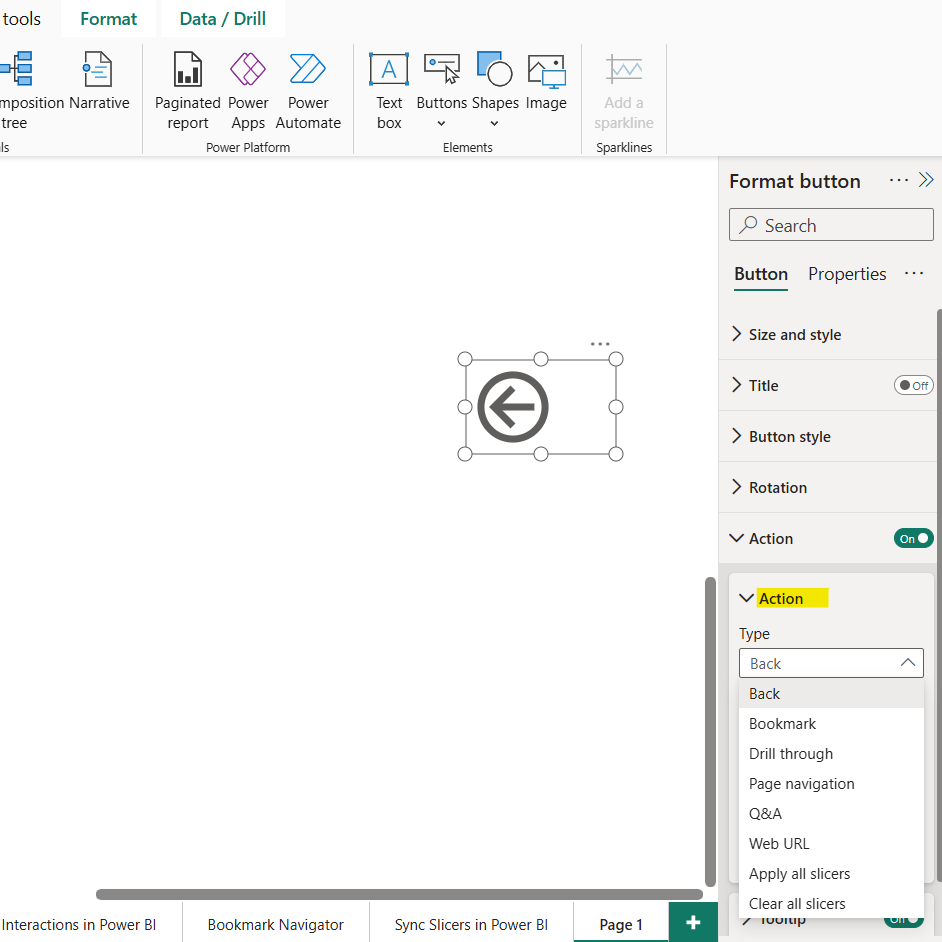The image size is (942, 942).
Task: Expand the Size and style section
Action: pyautogui.click(x=794, y=335)
